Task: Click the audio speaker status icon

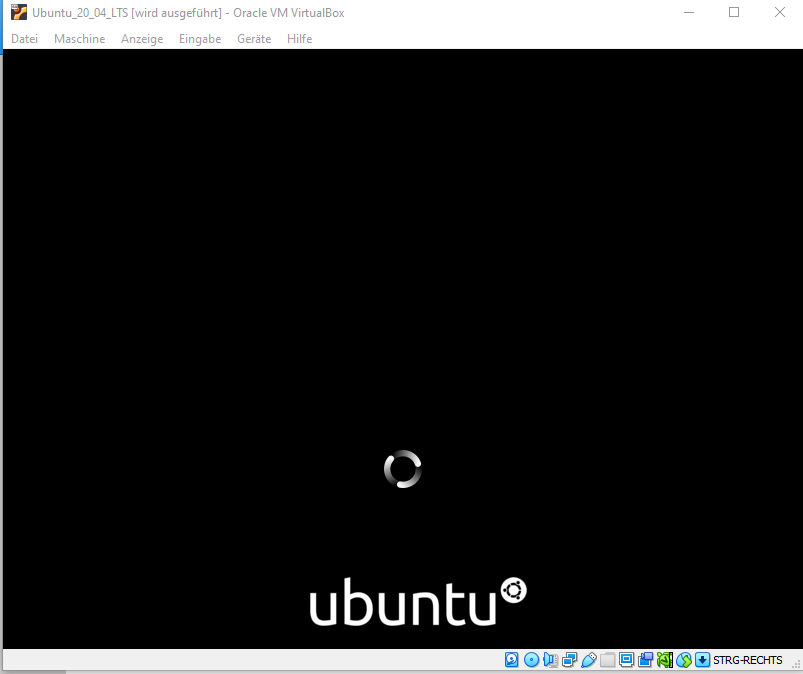Action: point(551,660)
